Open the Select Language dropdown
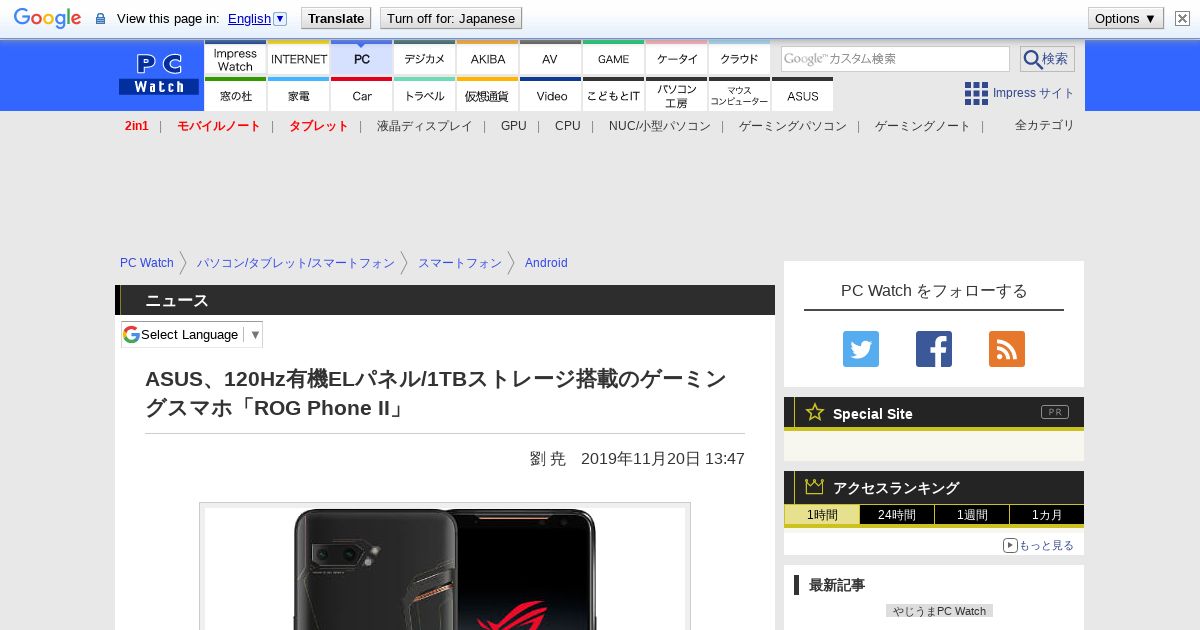Screen dimensions: 1200x630 tap(192, 334)
